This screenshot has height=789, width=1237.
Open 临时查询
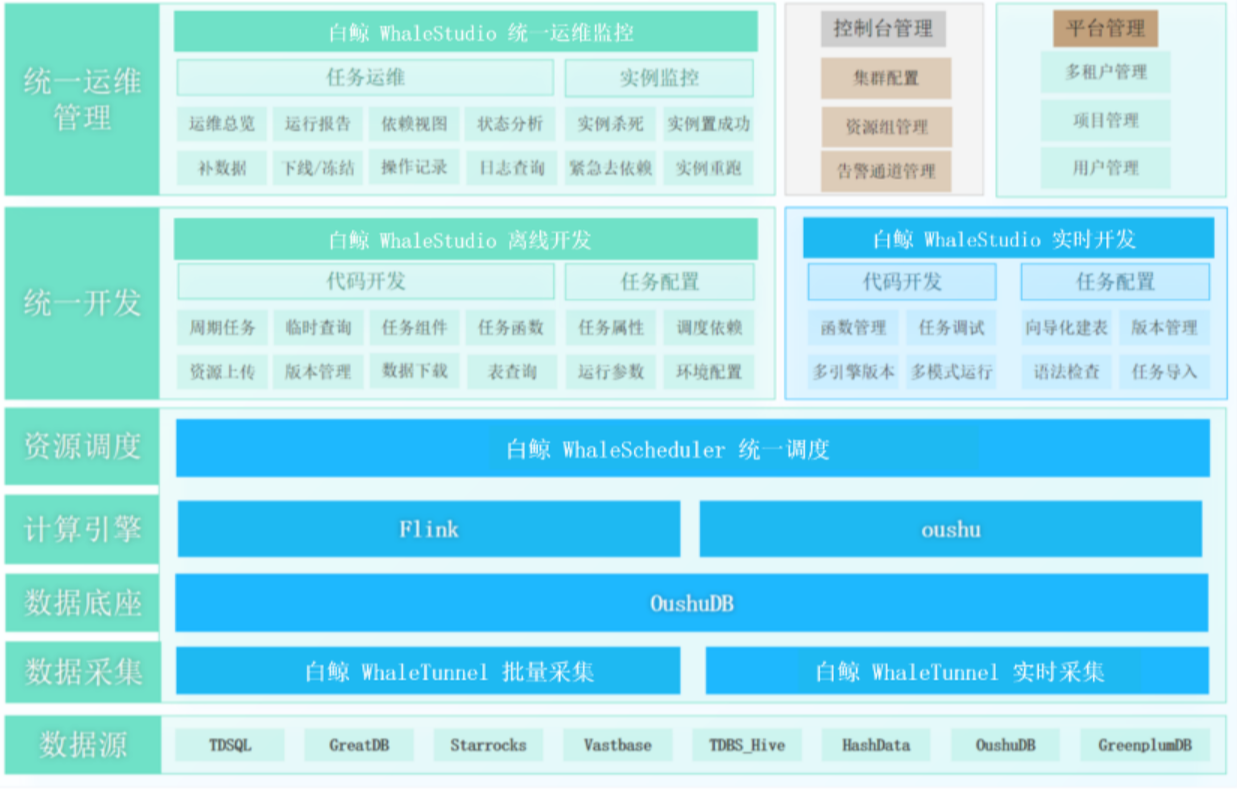tap(318, 327)
